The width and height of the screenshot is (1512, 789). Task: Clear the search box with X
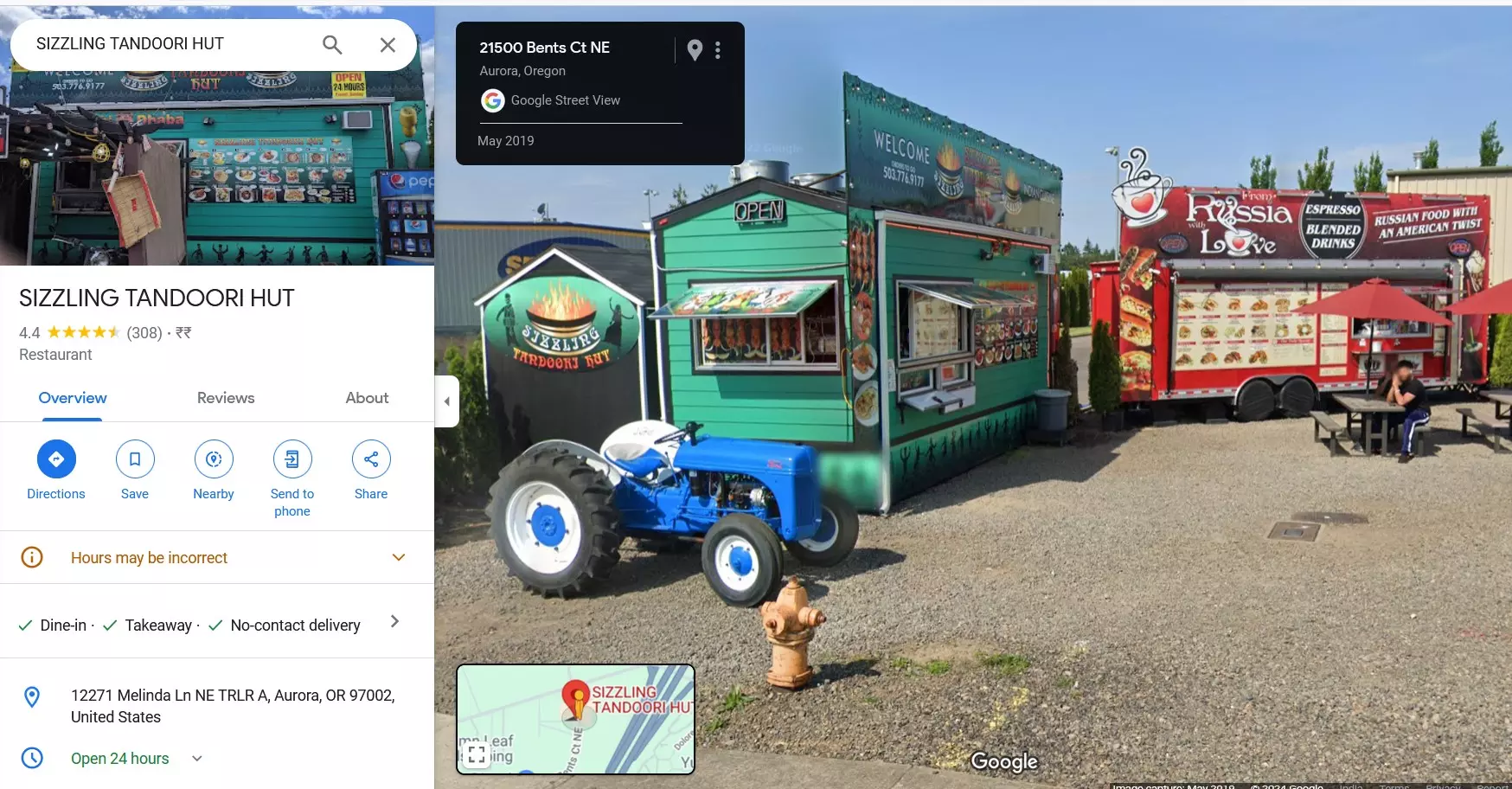tap(388, 45)
